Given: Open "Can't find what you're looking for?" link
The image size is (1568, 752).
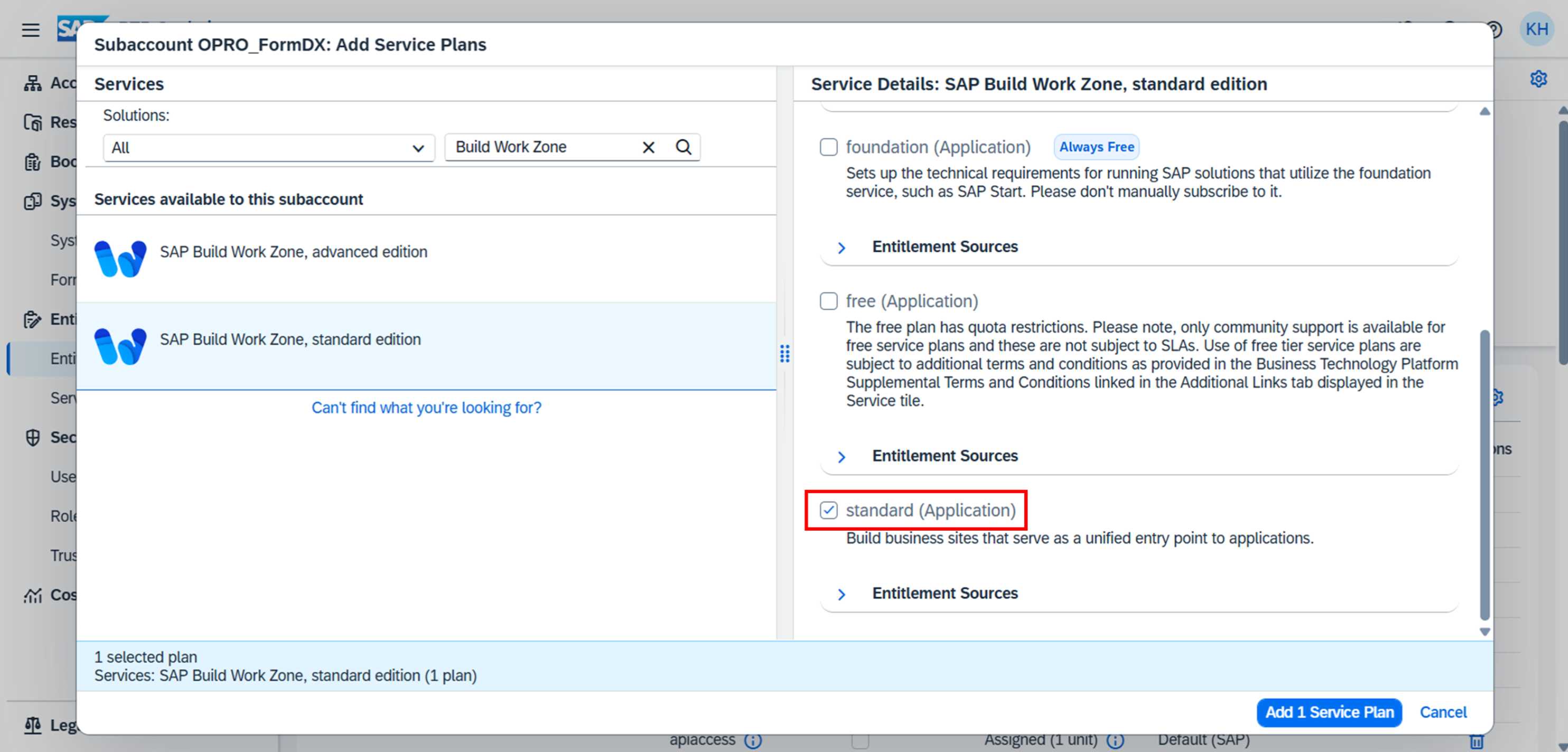Looking at the screenshot, I should (426, 408).
